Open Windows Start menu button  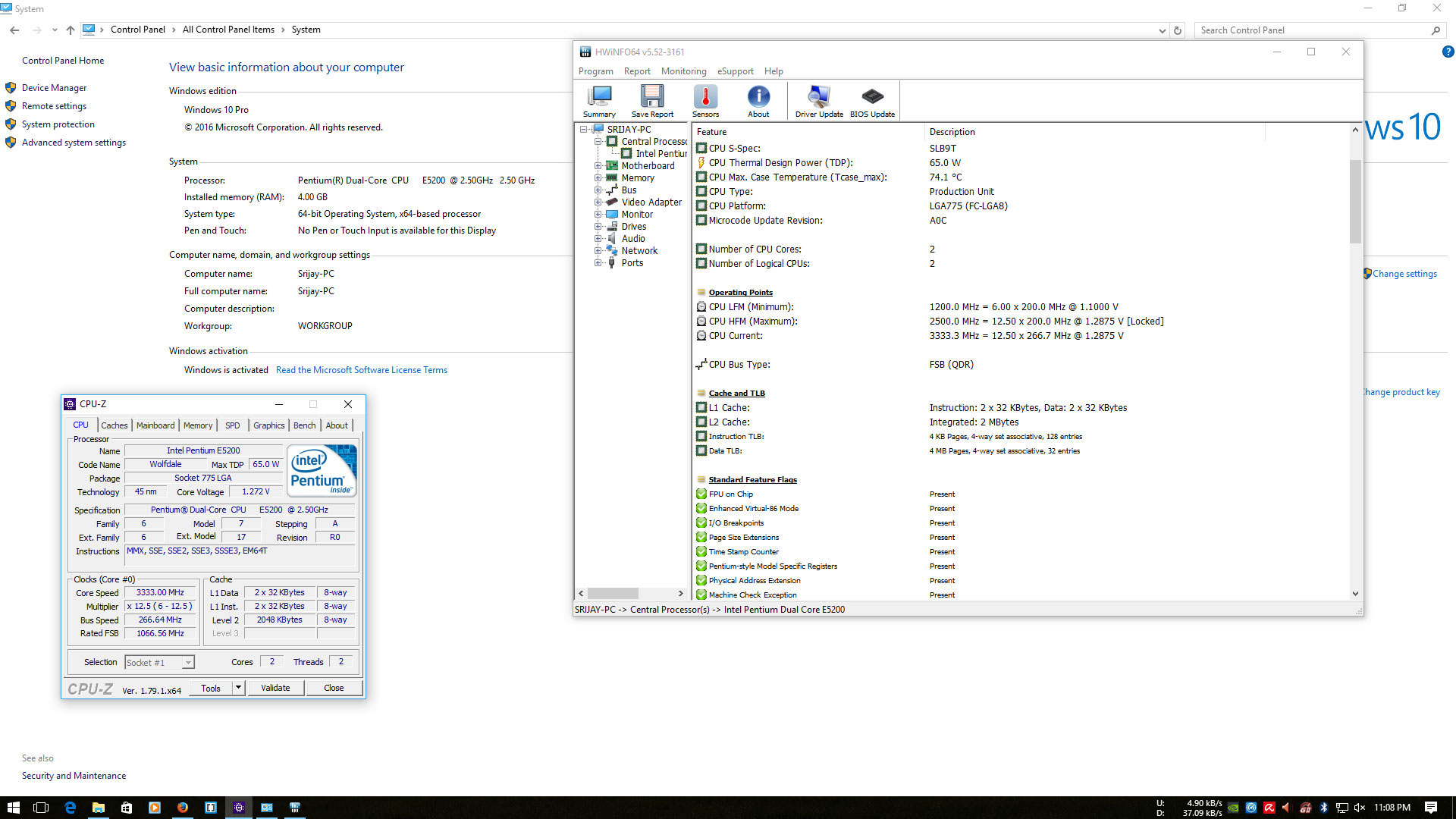[13, 808]
